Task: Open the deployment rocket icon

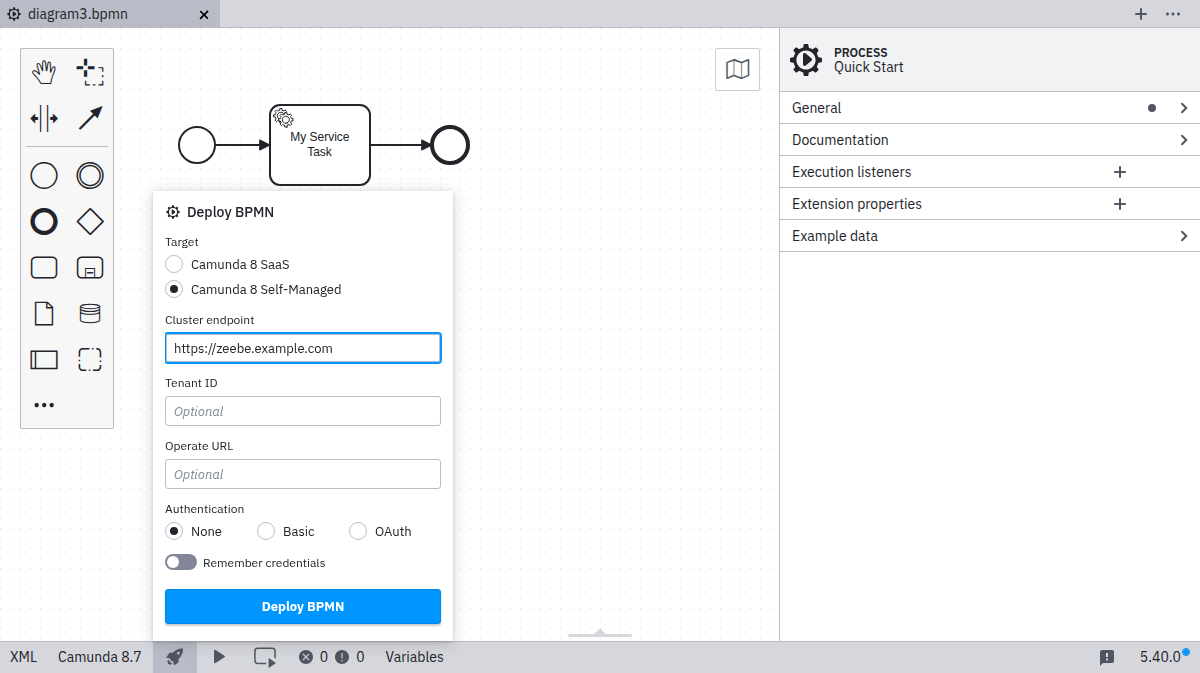Action: 175,657
